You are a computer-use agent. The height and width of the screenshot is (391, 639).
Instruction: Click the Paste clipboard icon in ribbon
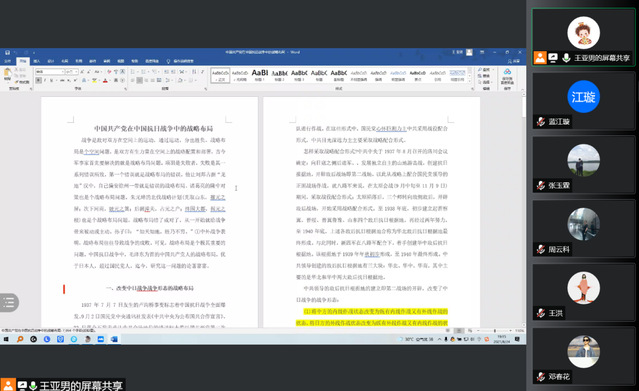[7, 75]
